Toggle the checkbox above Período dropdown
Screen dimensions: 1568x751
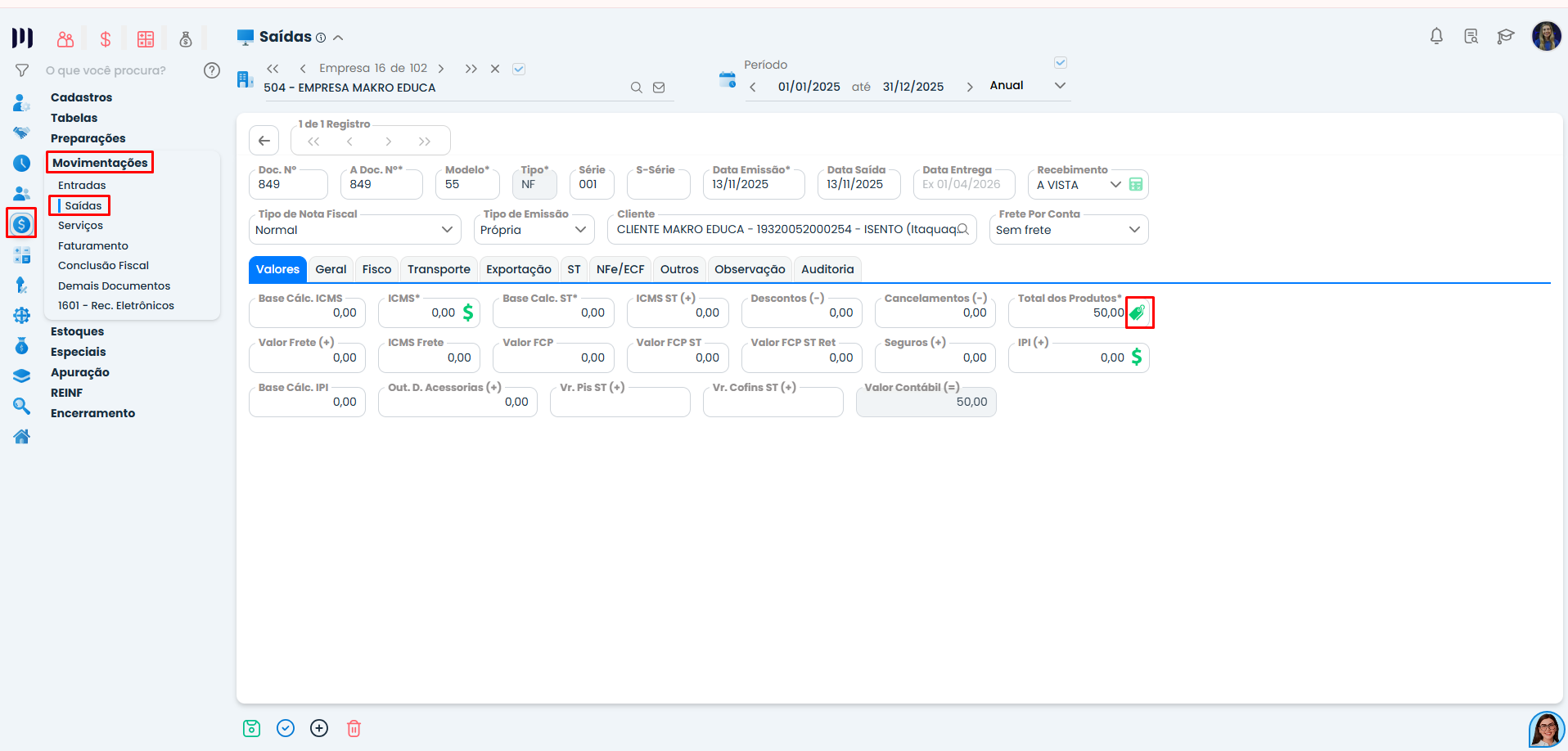click(x=1061, y=62)
